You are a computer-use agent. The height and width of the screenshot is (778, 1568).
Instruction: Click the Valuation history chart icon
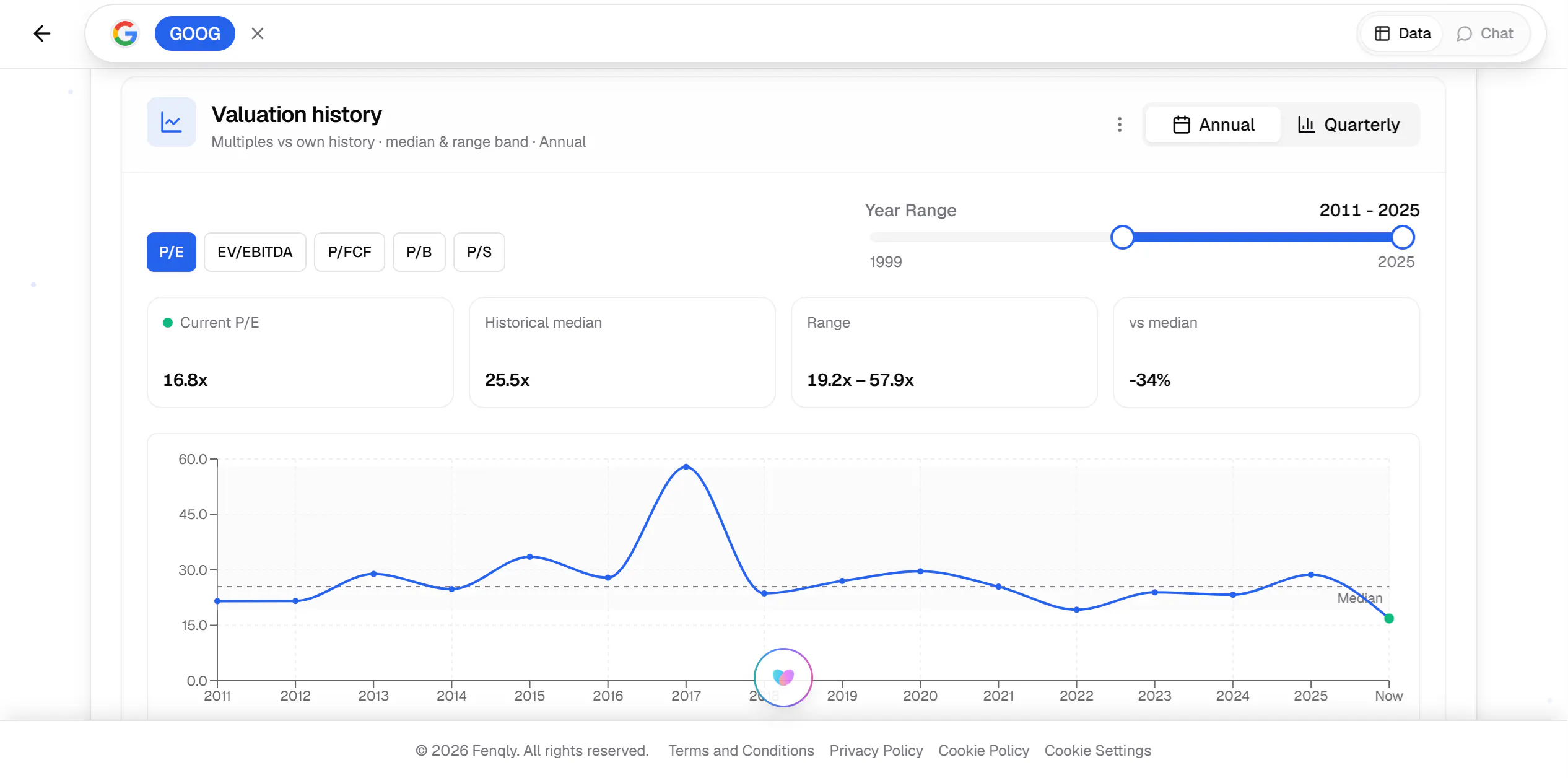tap(172, 122)
